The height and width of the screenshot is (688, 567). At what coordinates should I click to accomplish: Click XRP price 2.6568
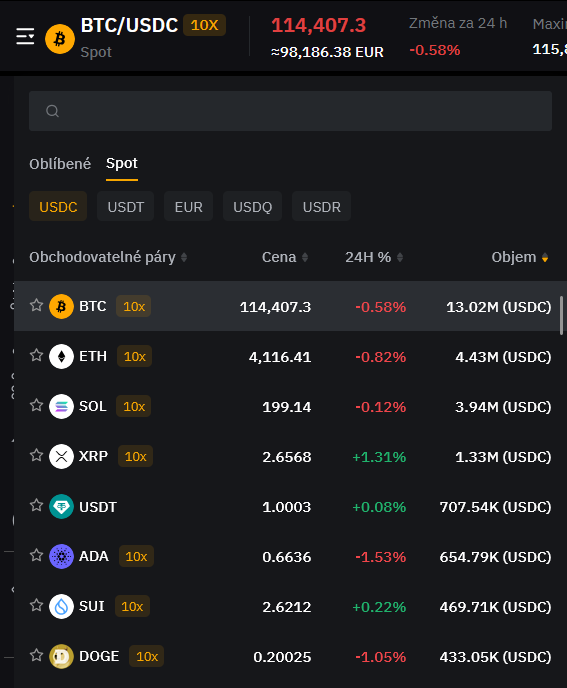pos(287,457)
